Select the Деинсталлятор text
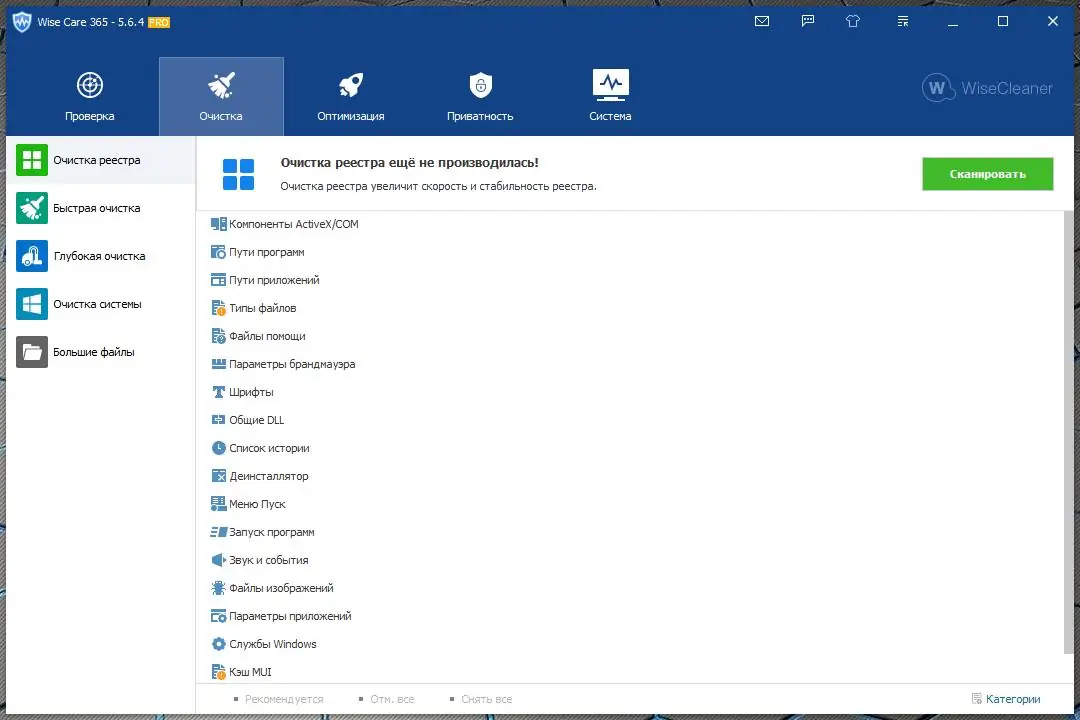The image size is (1080, 720). (x=269, y=476)
